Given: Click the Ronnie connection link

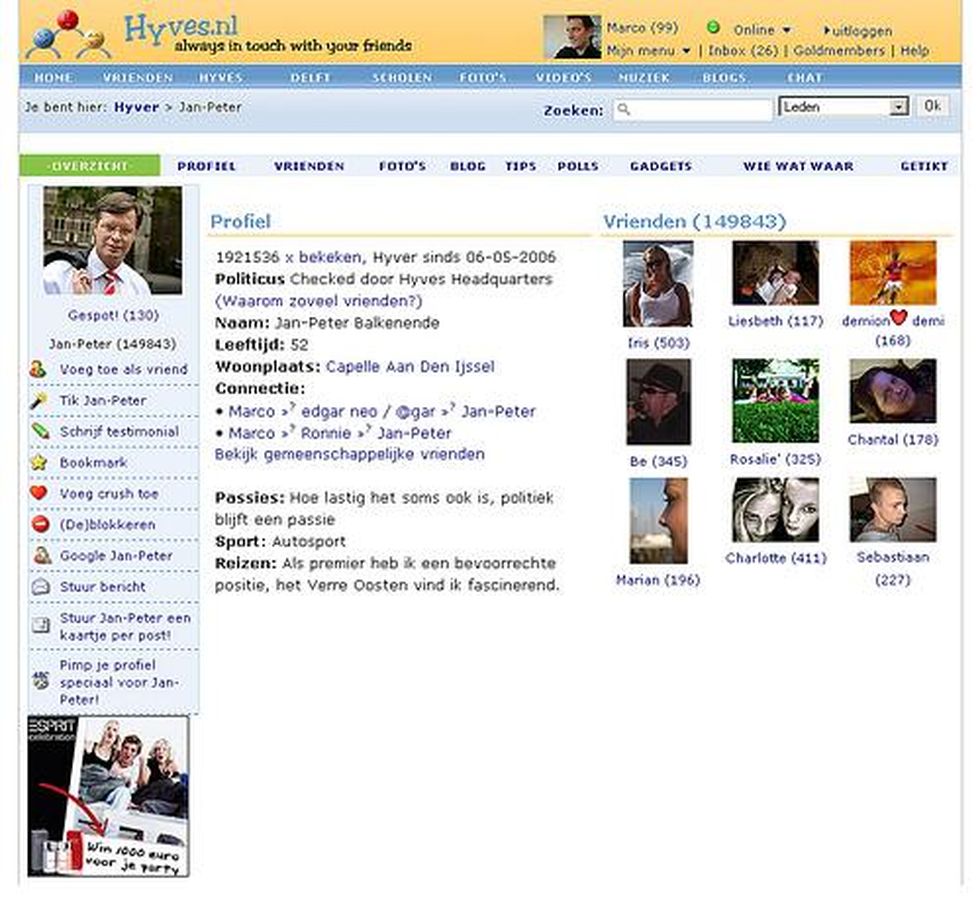Looking at the screenshot, I should tap(326, 433).
